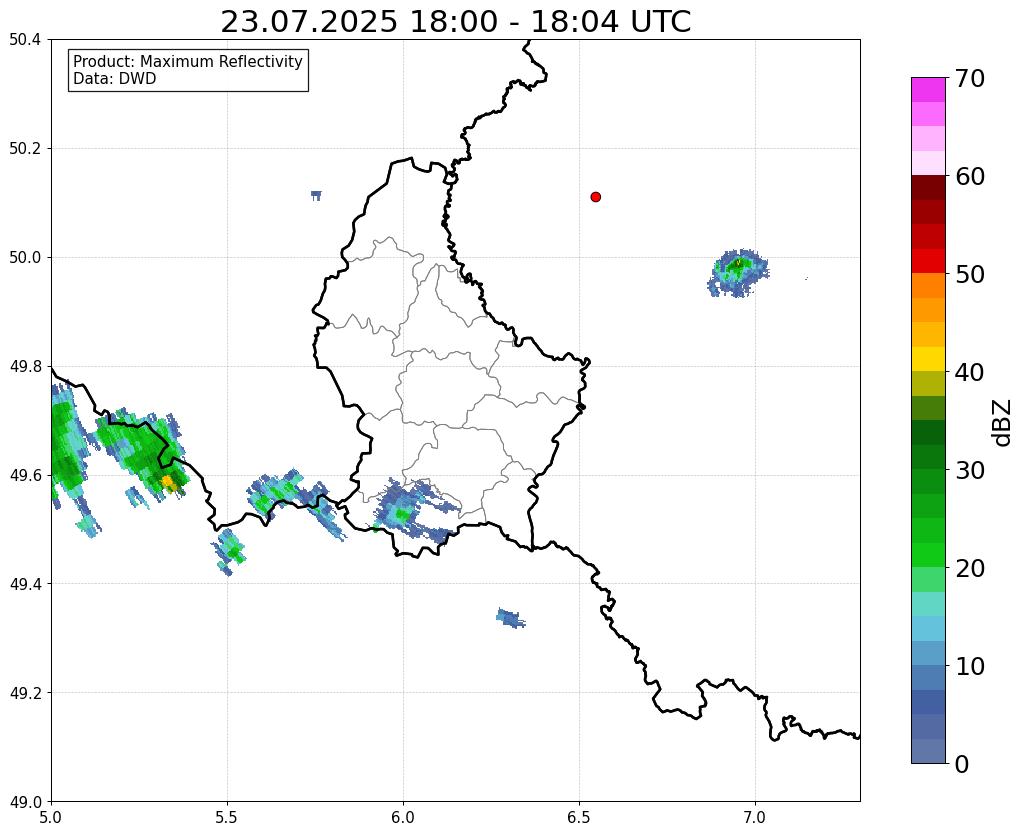1023x834 pixels.
Task: Click longitude axis label '6.5'
Action: [x=579, y=816]
